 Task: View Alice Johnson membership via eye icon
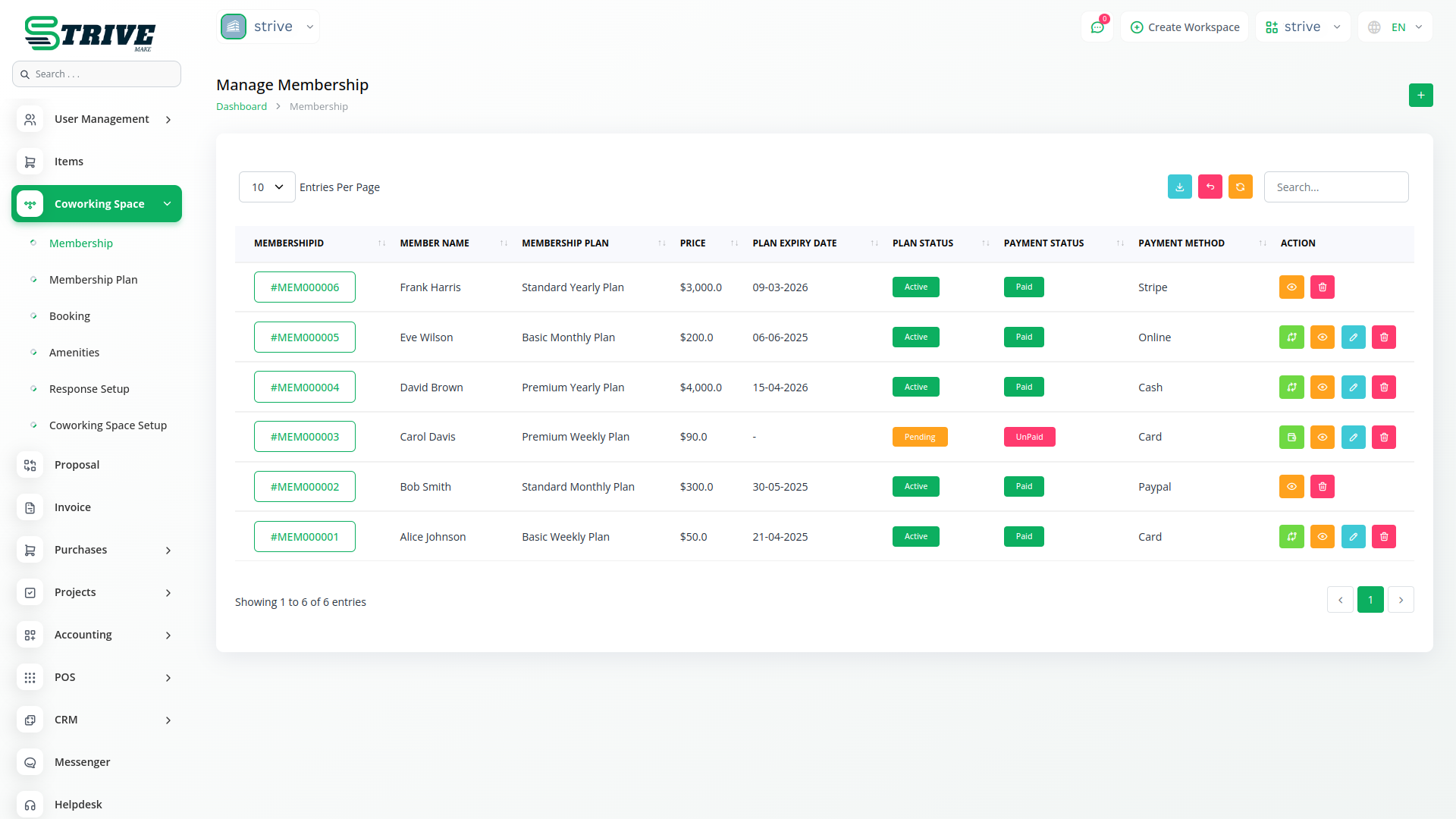(1322, 537)
